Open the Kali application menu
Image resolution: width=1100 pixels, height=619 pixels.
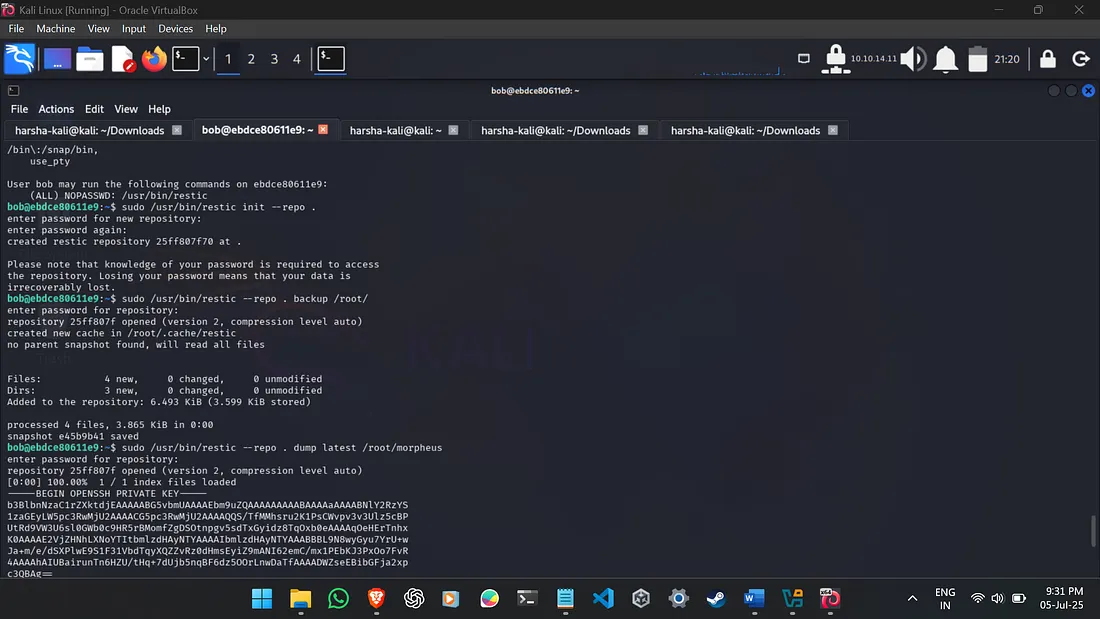tap(20, 58)
